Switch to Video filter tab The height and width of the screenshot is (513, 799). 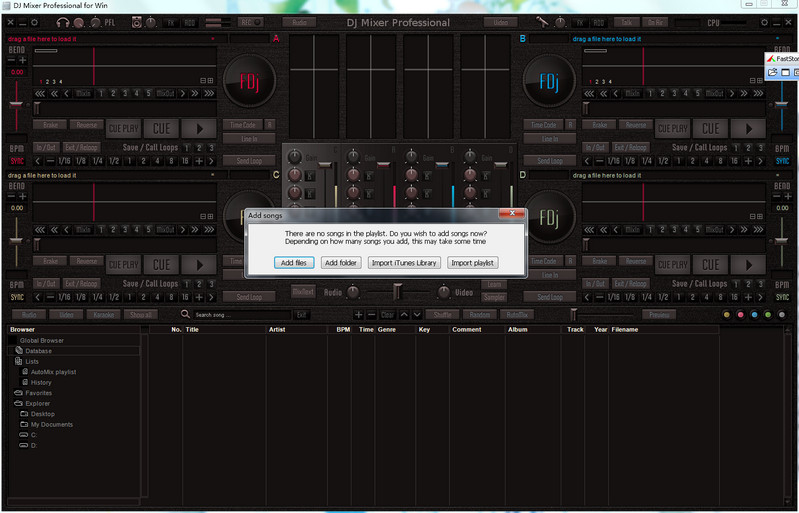(x=66, y=314)
